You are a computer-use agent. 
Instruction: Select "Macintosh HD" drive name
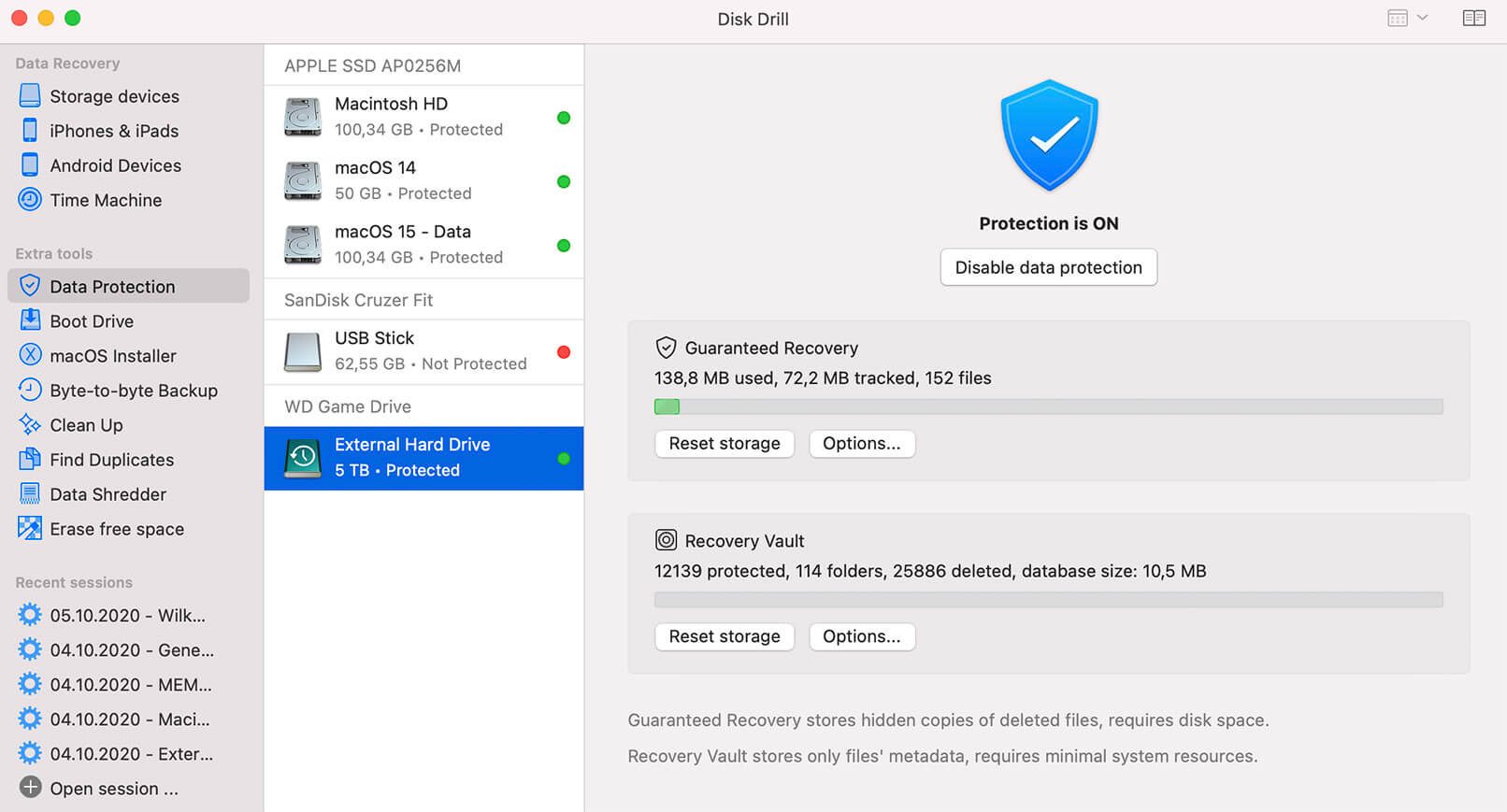point(391,104)
